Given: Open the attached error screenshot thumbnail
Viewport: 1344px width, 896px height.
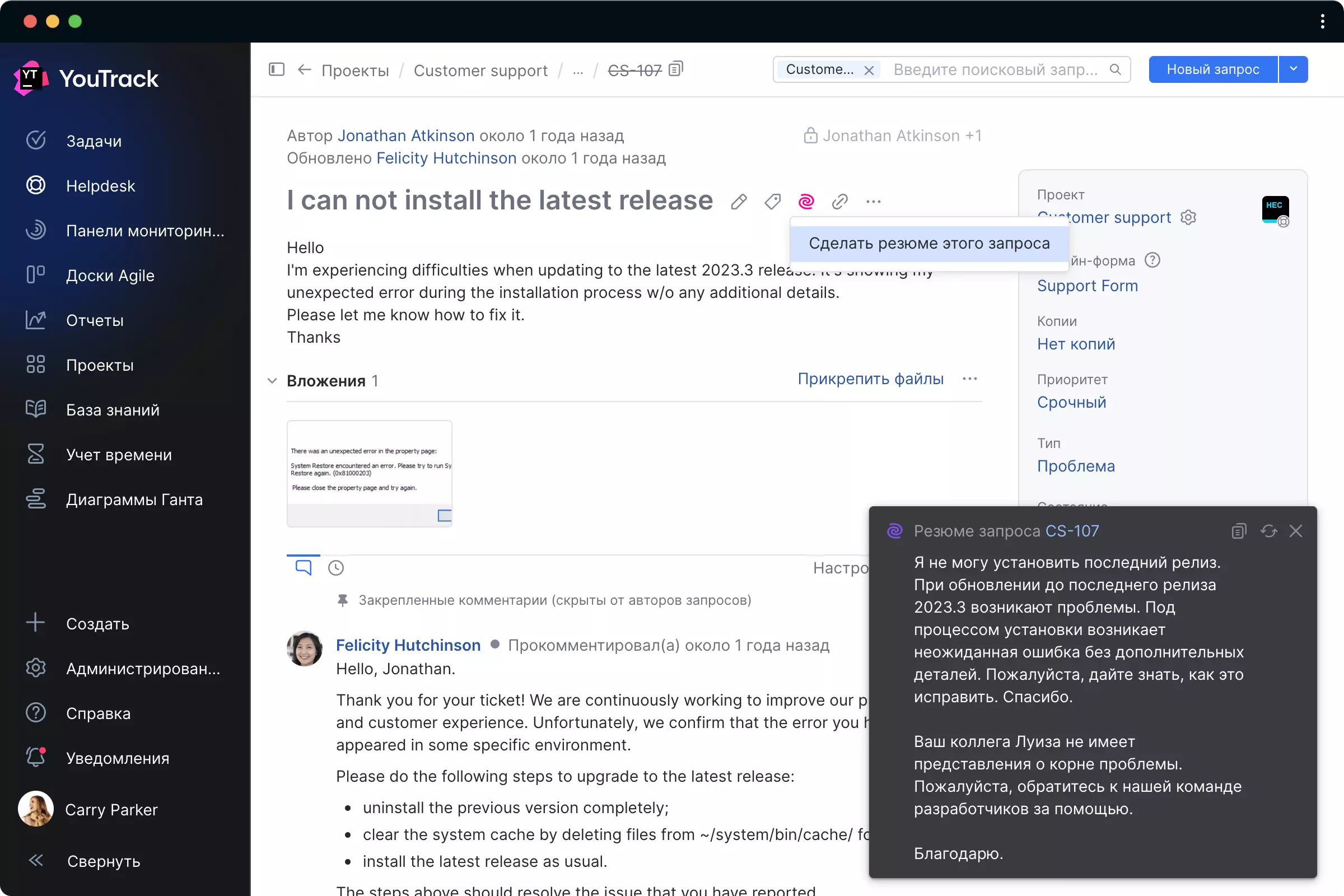Looking at the screenshot, I should click(369, 473).
